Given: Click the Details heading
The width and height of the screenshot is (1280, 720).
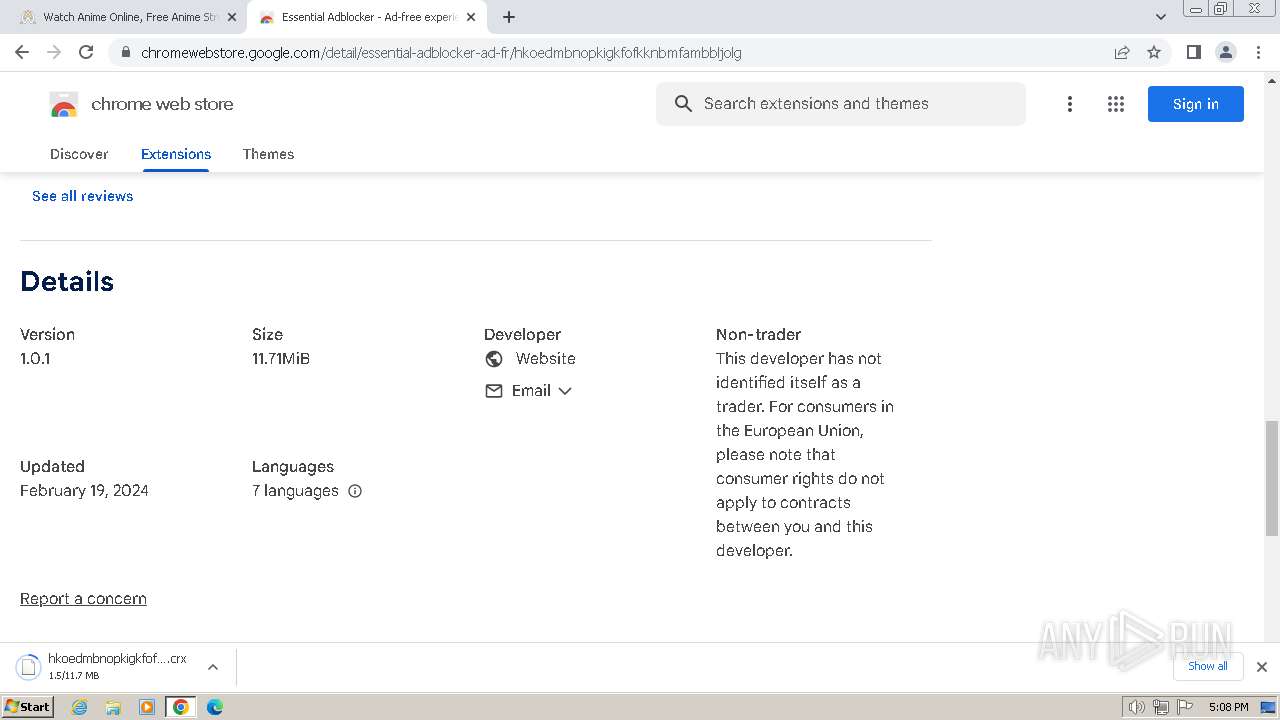Looking at the screenshot, I should [x=67, y=282].
